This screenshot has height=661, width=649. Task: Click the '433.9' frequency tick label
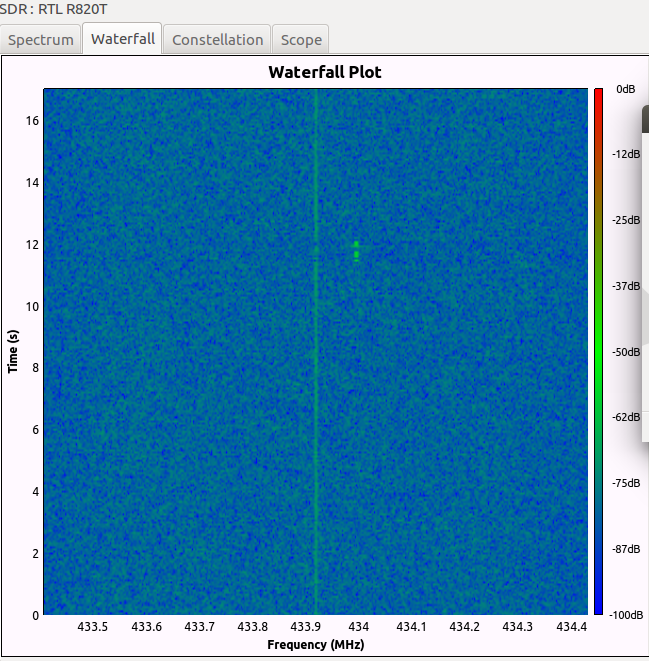pyautogui.click(x=306, y=627)
